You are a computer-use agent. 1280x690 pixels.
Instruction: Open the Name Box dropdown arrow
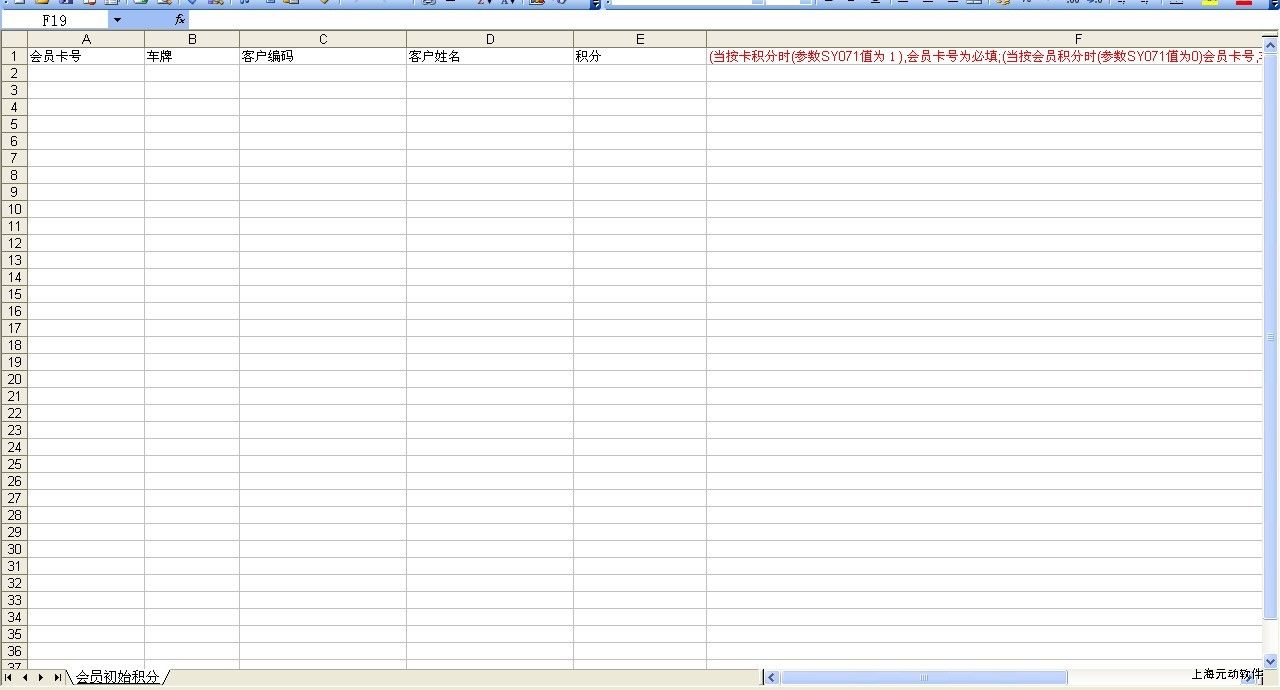(117, 20)
